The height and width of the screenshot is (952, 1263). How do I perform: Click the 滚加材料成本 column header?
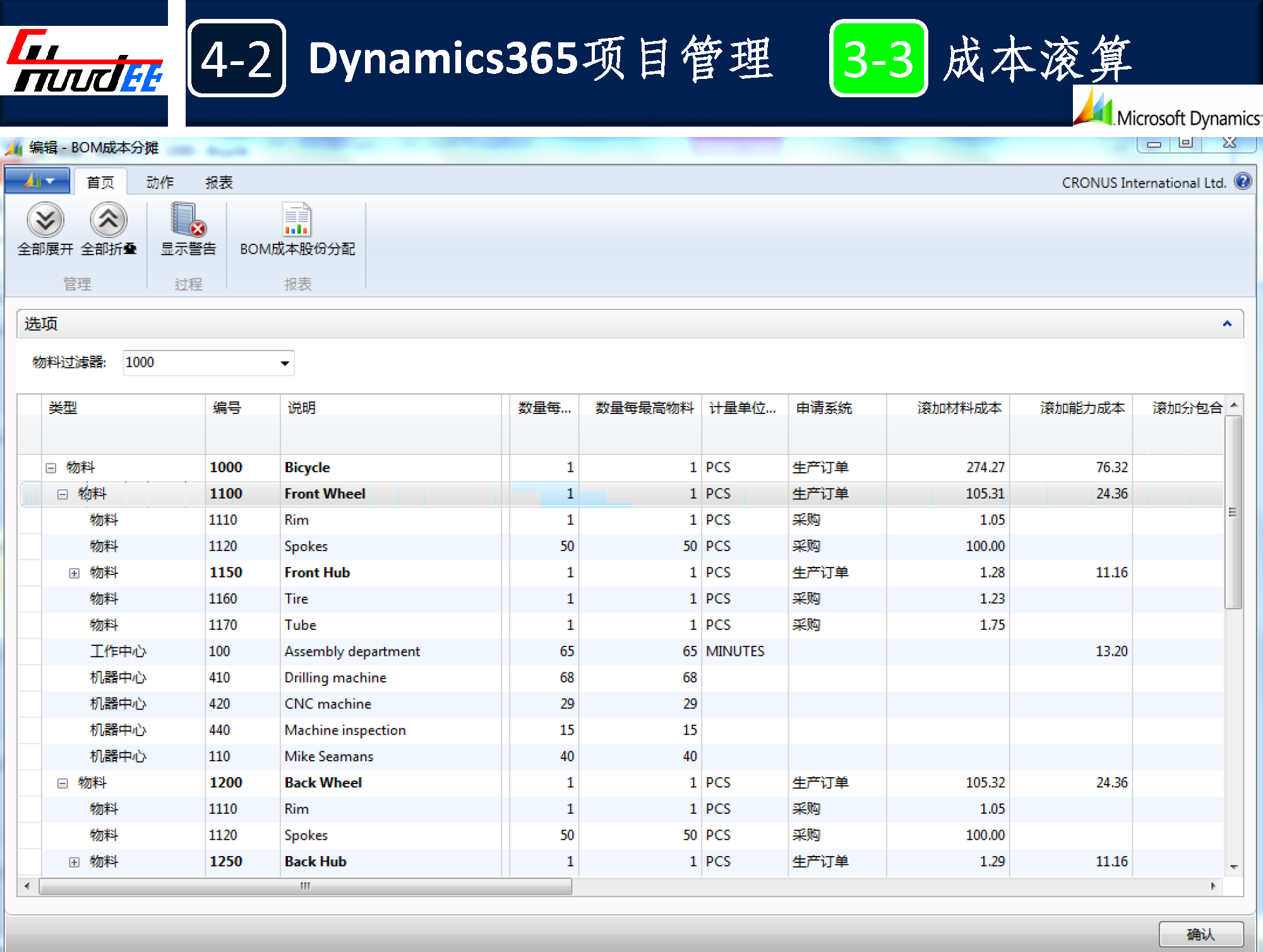(x=959, y=408)
